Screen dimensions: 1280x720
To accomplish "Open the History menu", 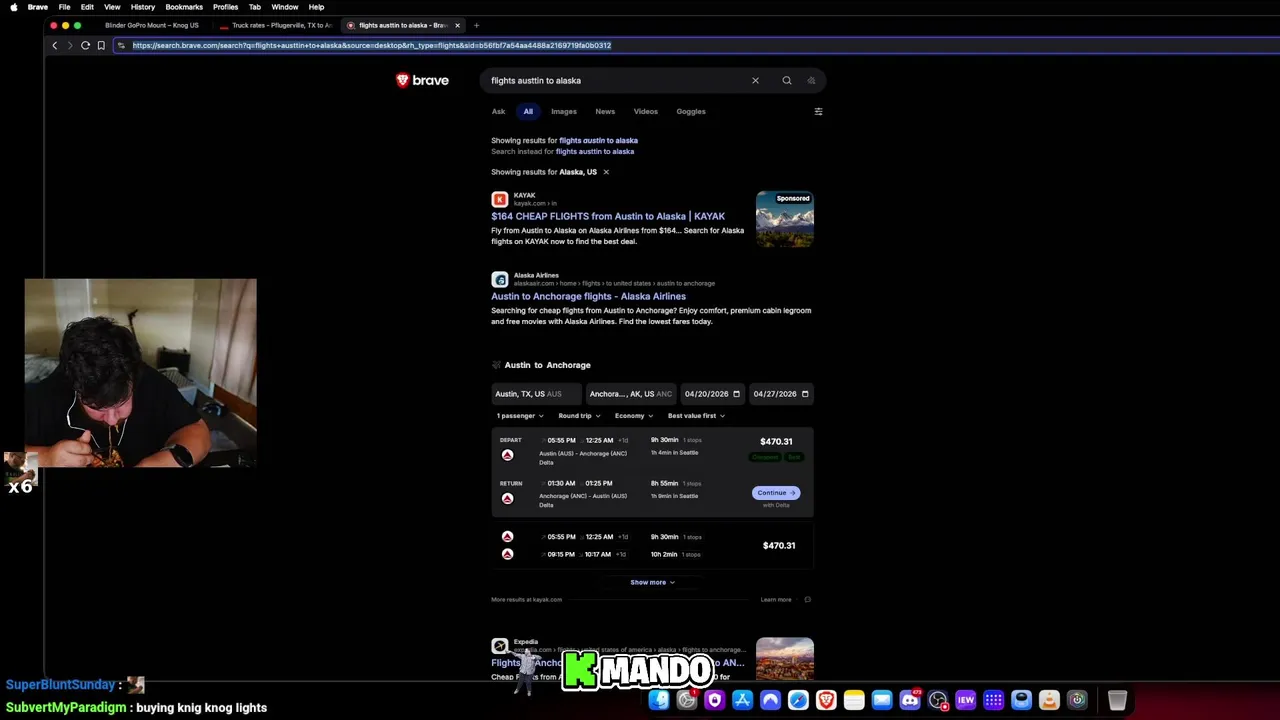I will (x=143, y=7).
